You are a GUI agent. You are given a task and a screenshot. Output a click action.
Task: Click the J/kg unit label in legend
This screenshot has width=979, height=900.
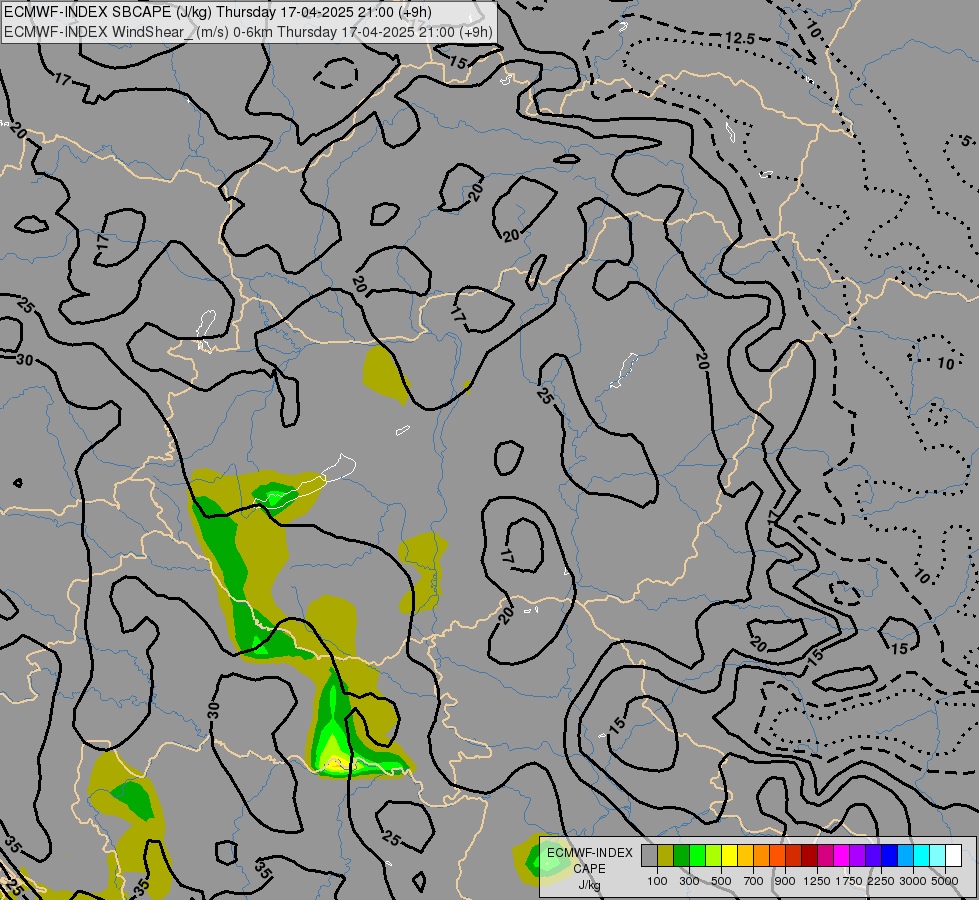point(589,885)
